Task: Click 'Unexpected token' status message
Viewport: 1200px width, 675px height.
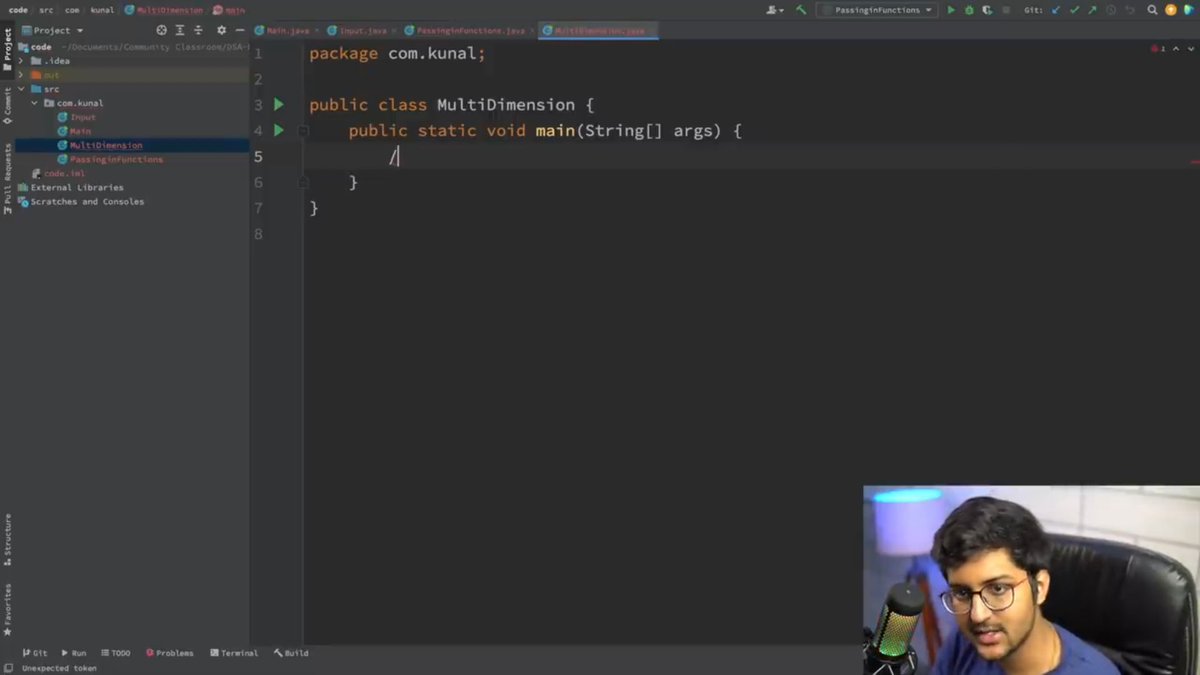Action: (x=59, y=668)
